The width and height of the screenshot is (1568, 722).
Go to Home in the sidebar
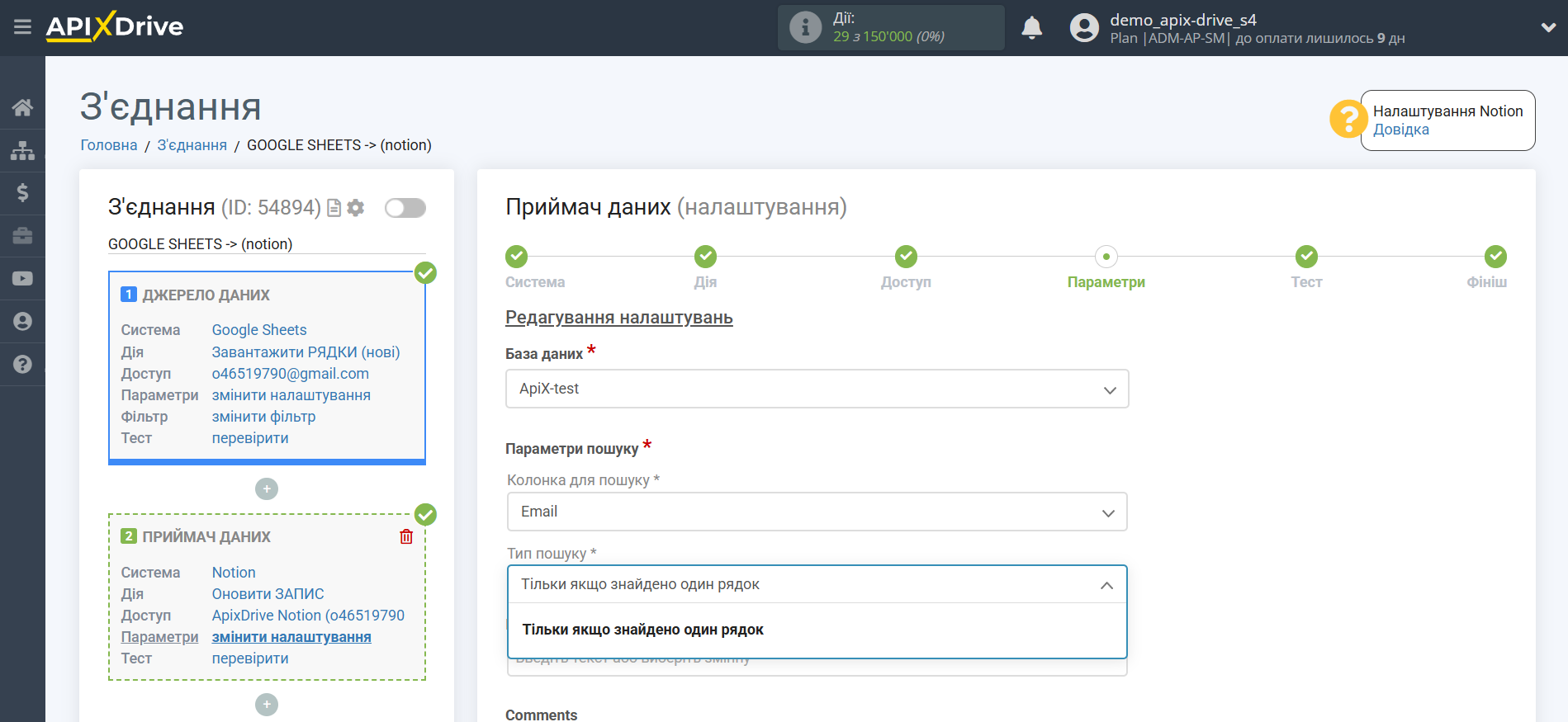pos(22,107)
